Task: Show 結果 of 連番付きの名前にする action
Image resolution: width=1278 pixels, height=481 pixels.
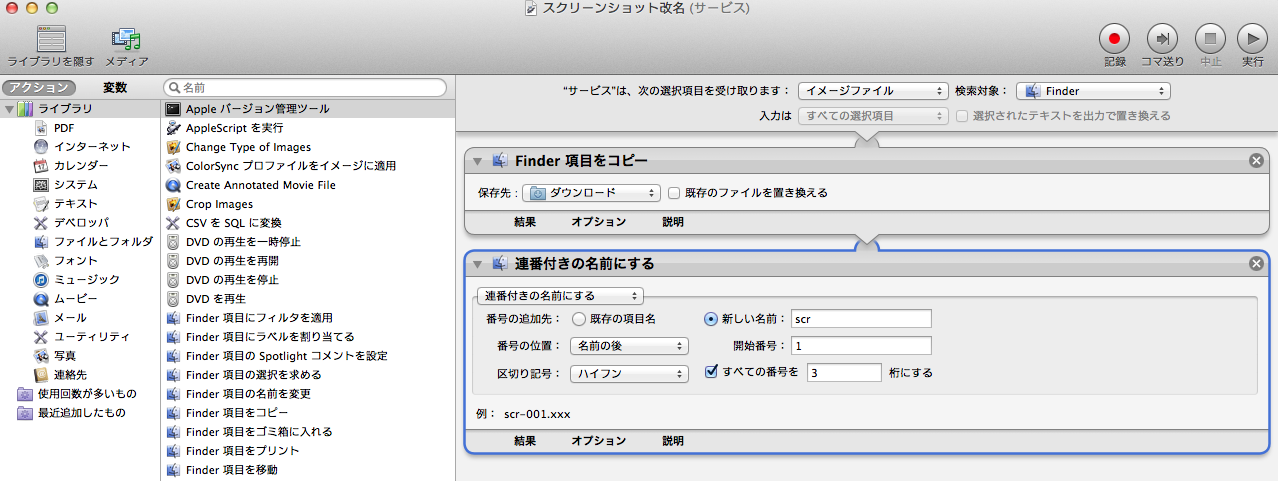Action: 525,441
